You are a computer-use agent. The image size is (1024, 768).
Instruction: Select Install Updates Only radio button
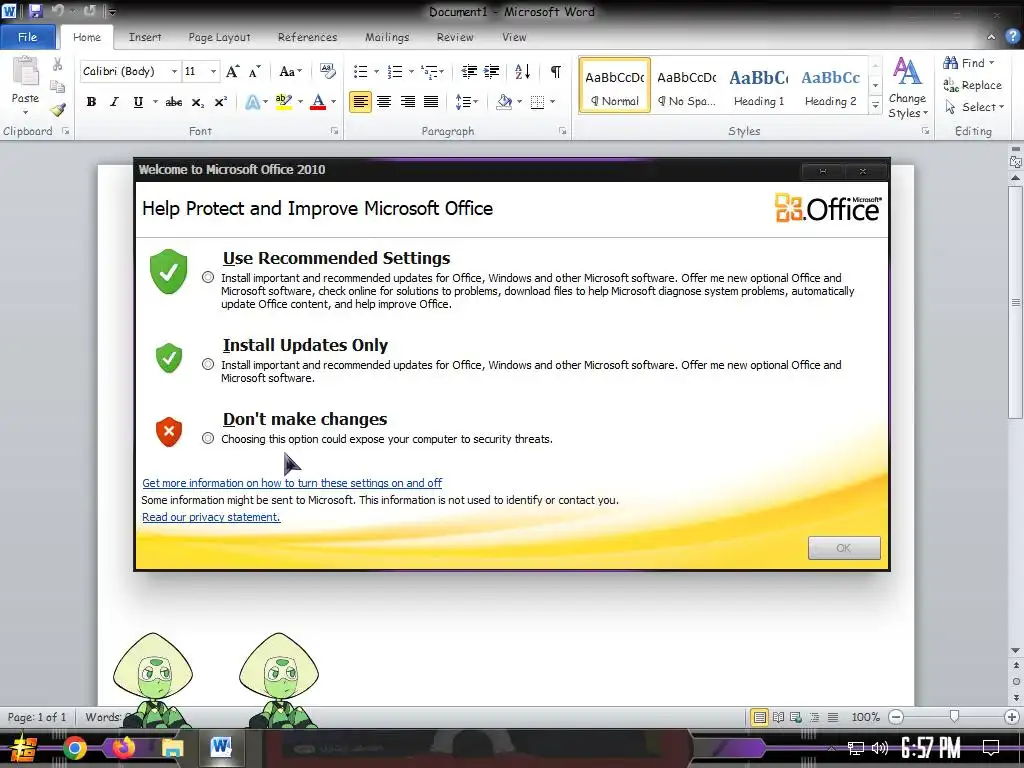coord(208,364)
